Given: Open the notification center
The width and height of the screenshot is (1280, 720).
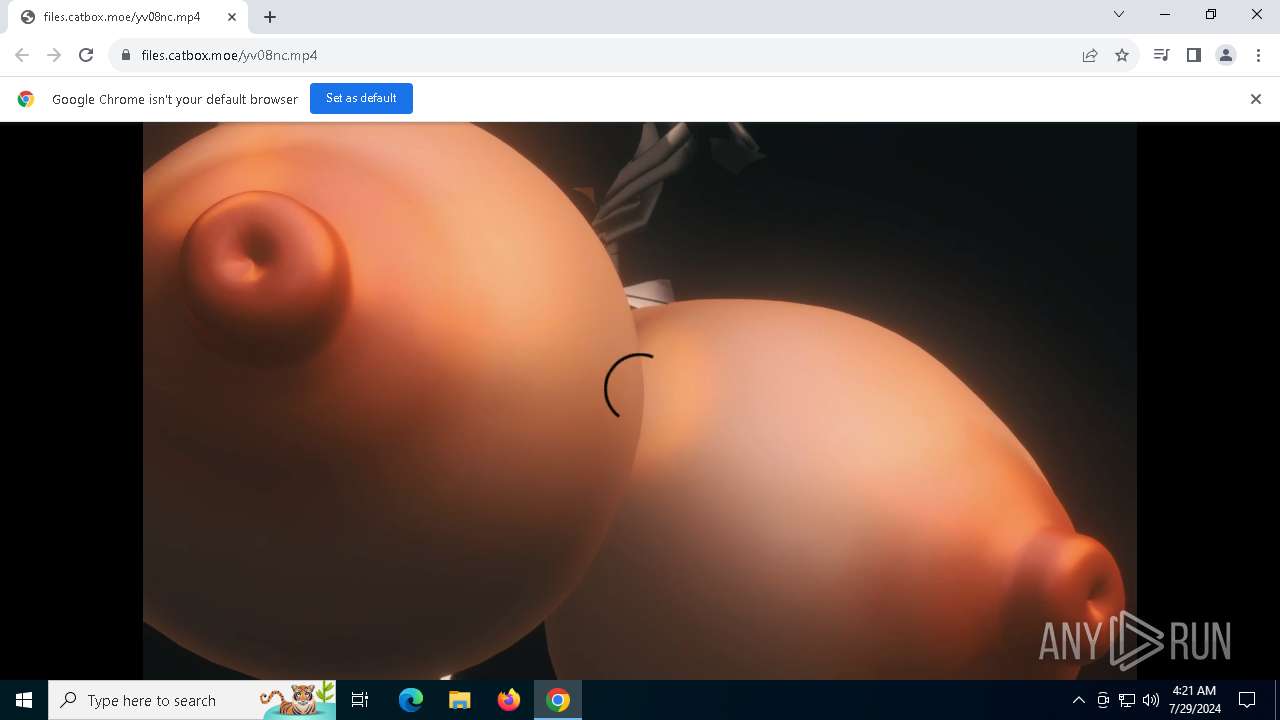Looking at the screenshot, I should click(1247, 700).
